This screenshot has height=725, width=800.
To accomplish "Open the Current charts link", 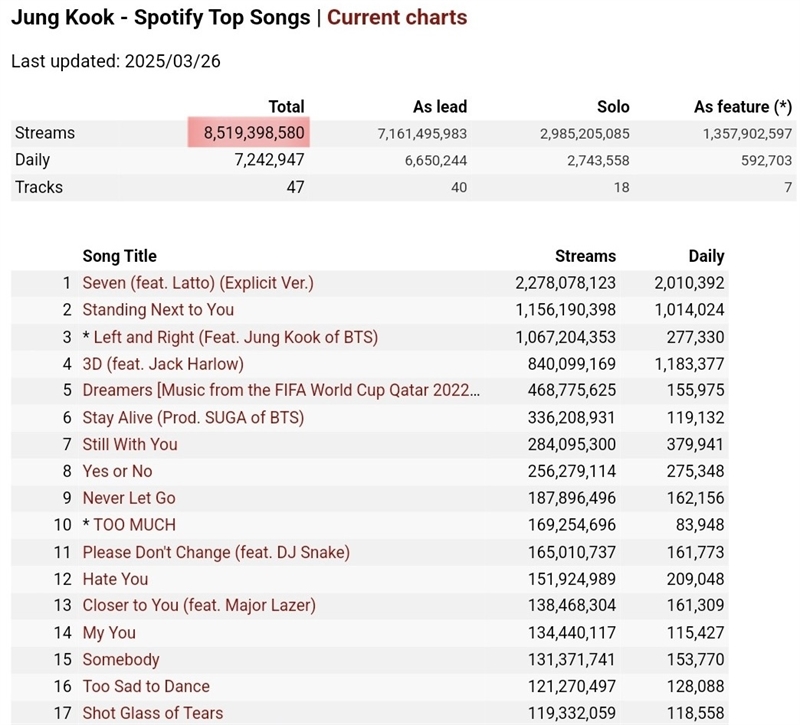I will tap(397, 17).
